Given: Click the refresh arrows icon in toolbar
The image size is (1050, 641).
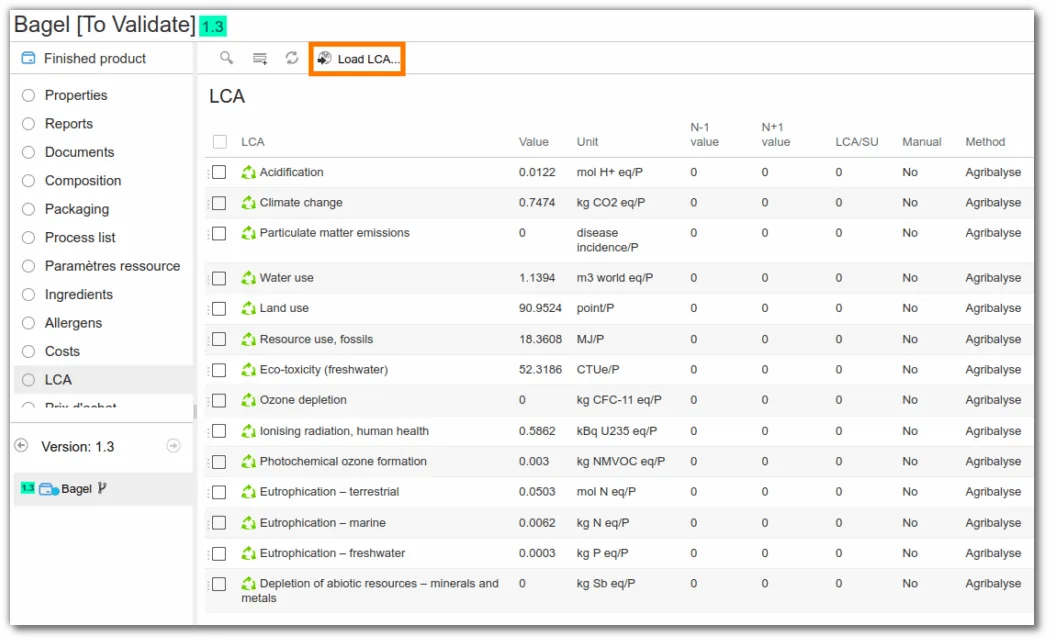Looking at the screenshot, I should (x=292, y=58).
